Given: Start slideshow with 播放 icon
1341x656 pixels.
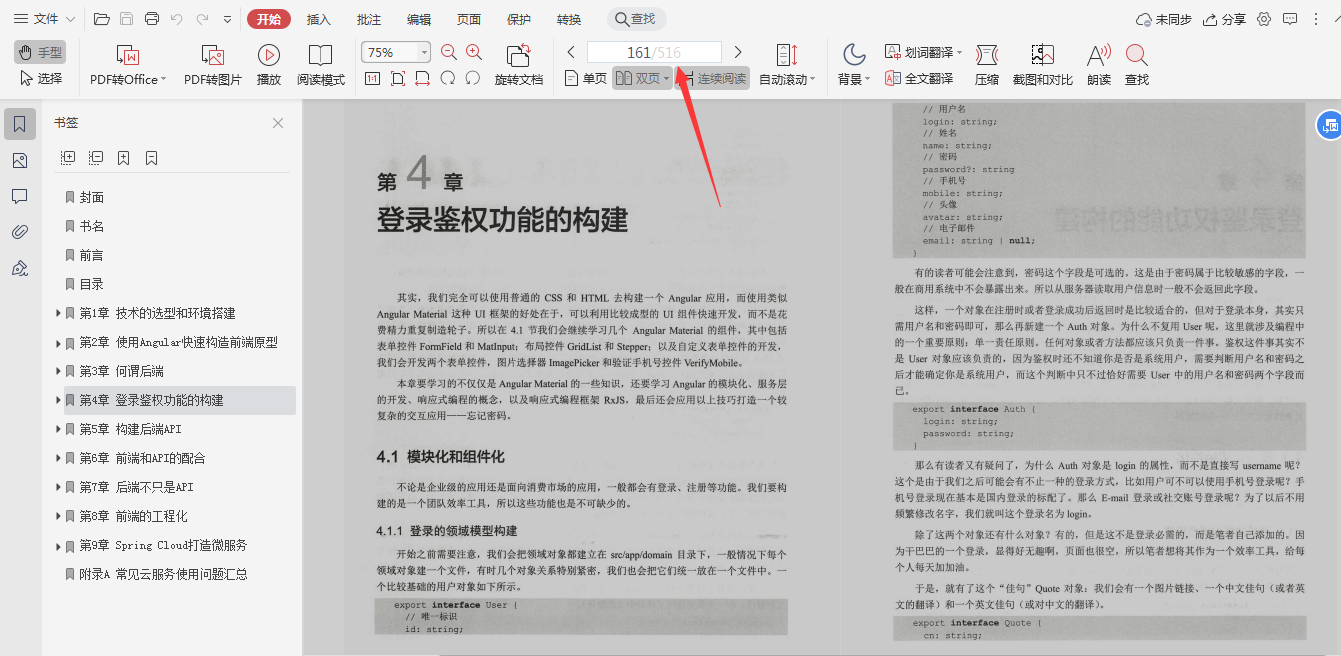Looking at the screenshot, I should pyautogui.click(x=269, y=65).
